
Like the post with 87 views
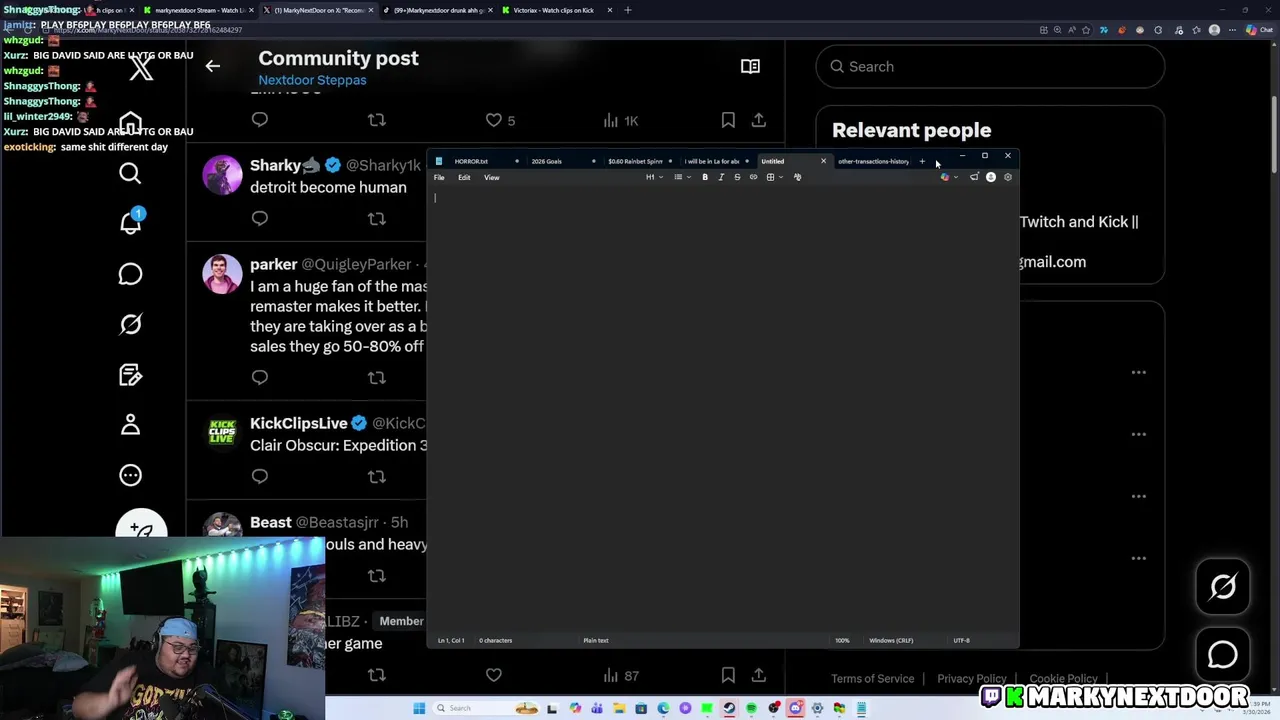(x=493, y=676)
